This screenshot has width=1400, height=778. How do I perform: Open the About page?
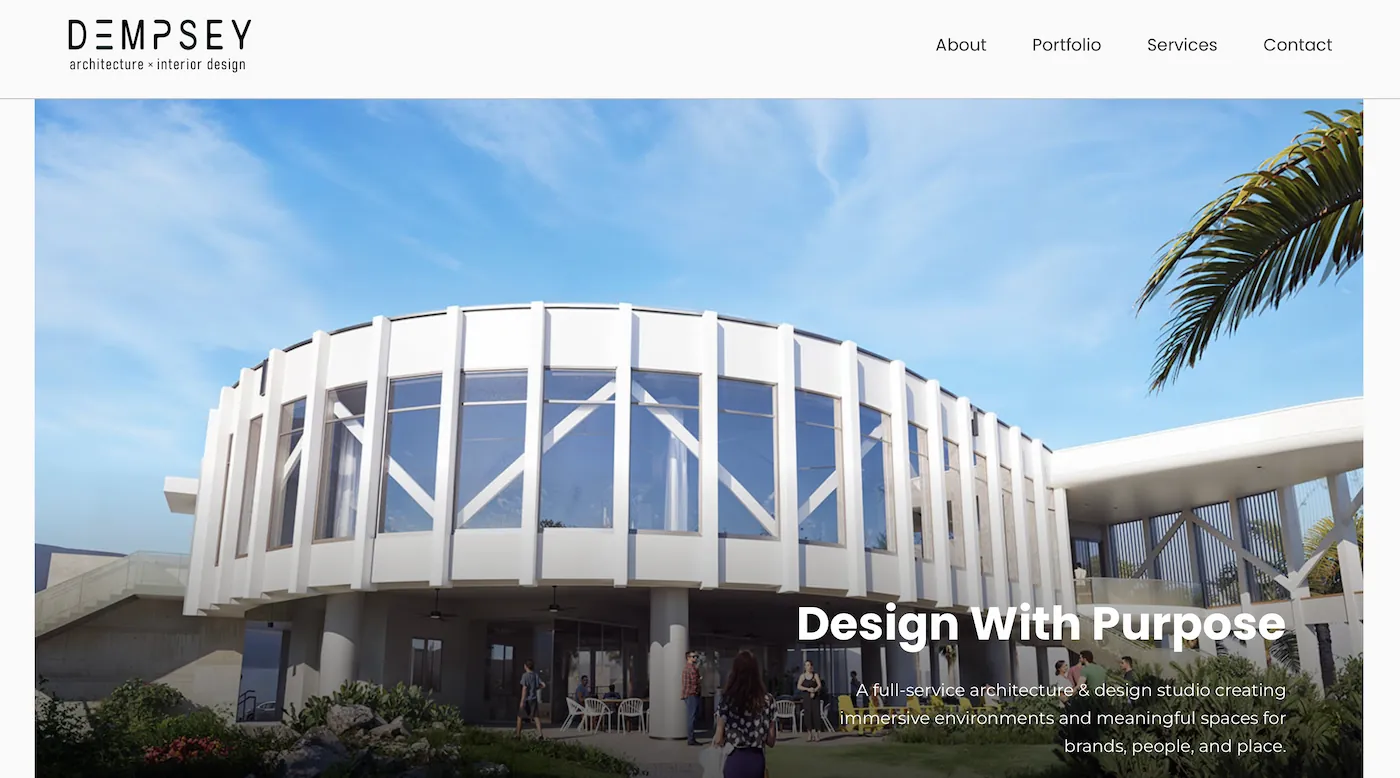click(961, 45)
